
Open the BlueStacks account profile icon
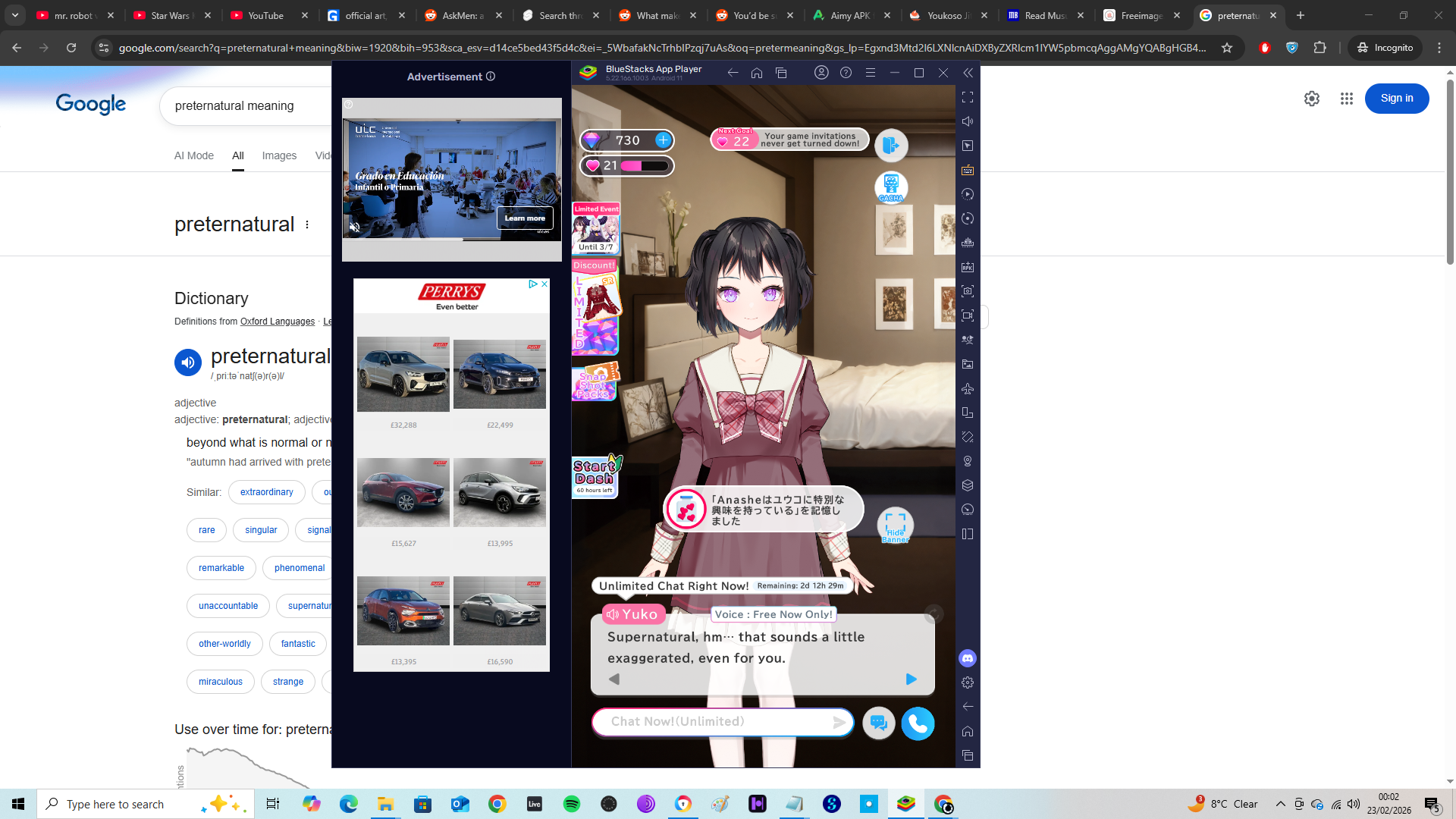point(821,73)
